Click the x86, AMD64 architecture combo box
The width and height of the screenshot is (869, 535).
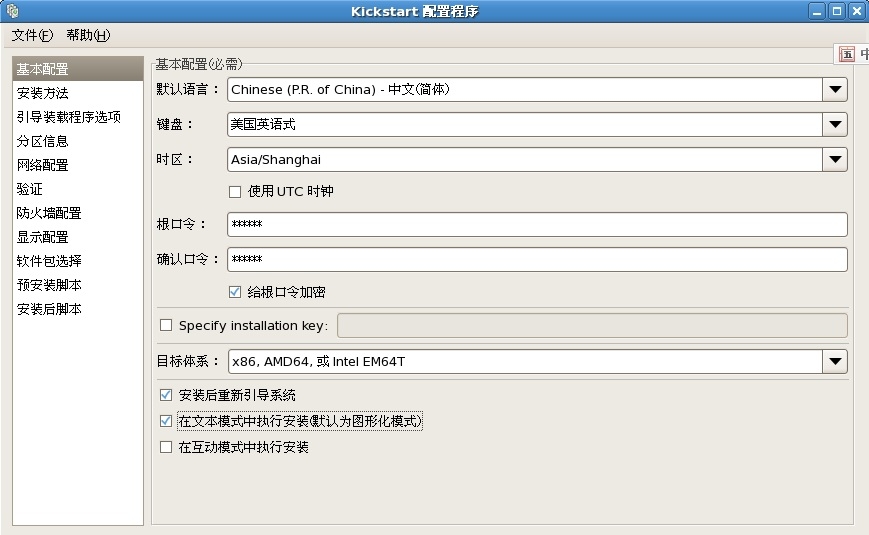[537, 361]
